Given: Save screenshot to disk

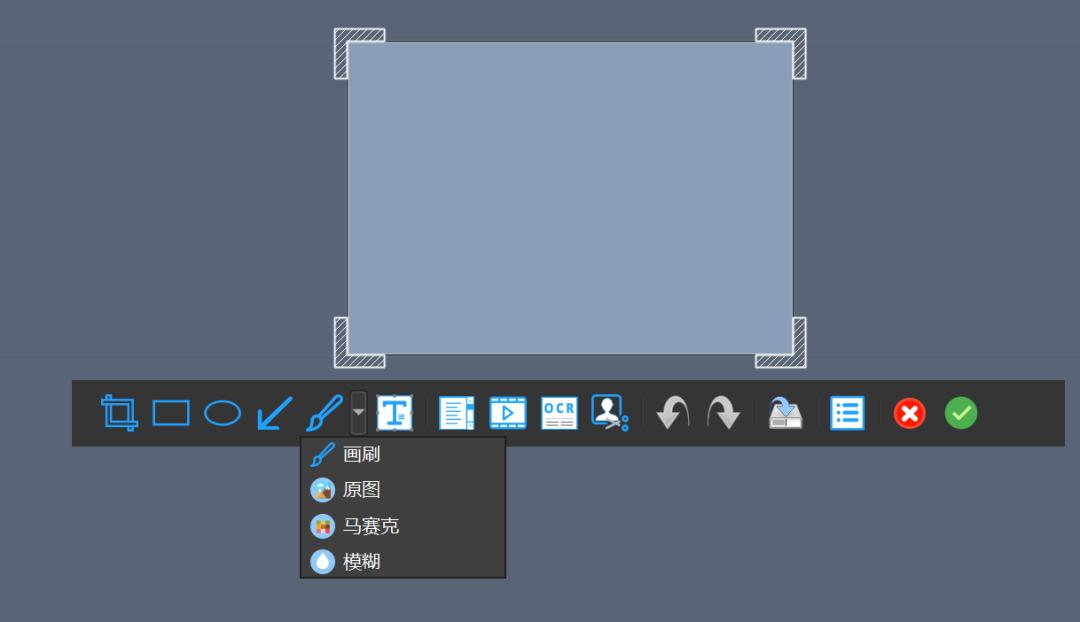Looking at the screenshot, I should pos(785,413).
